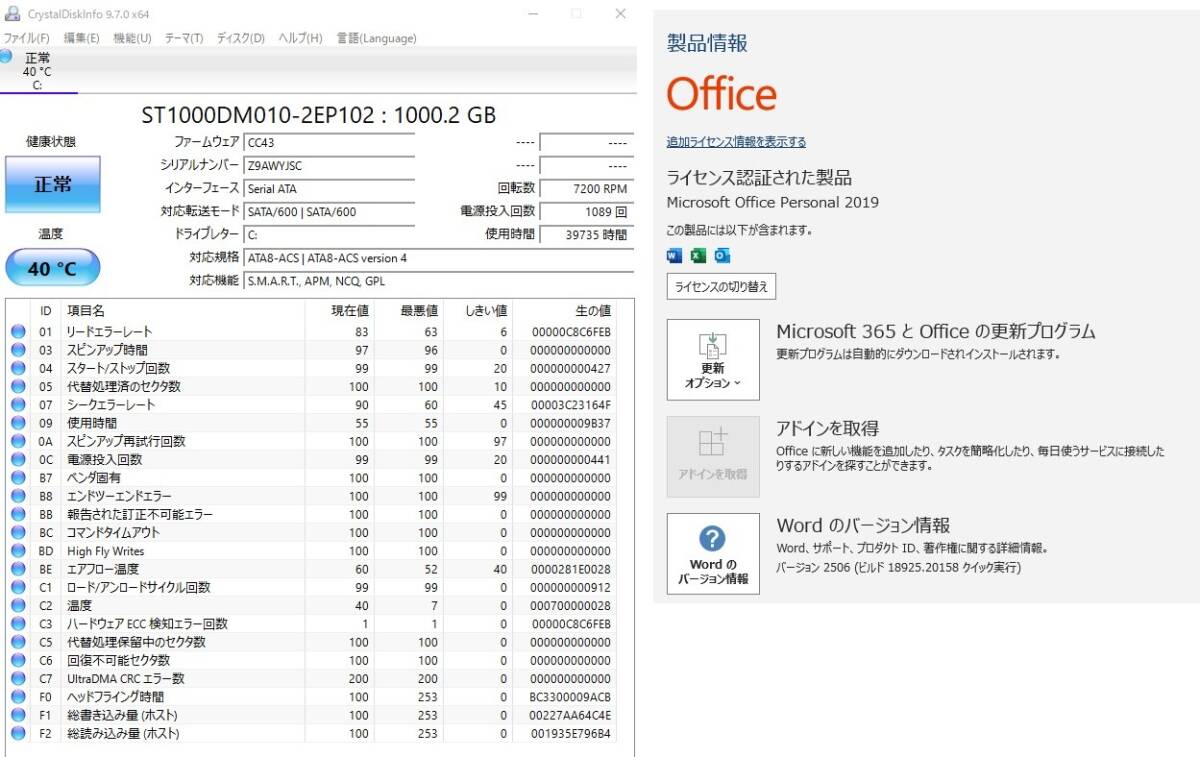Select the 電源投入回数 row with ID 0C
This screenshot has width=1200, height=757.
point(311,460)
